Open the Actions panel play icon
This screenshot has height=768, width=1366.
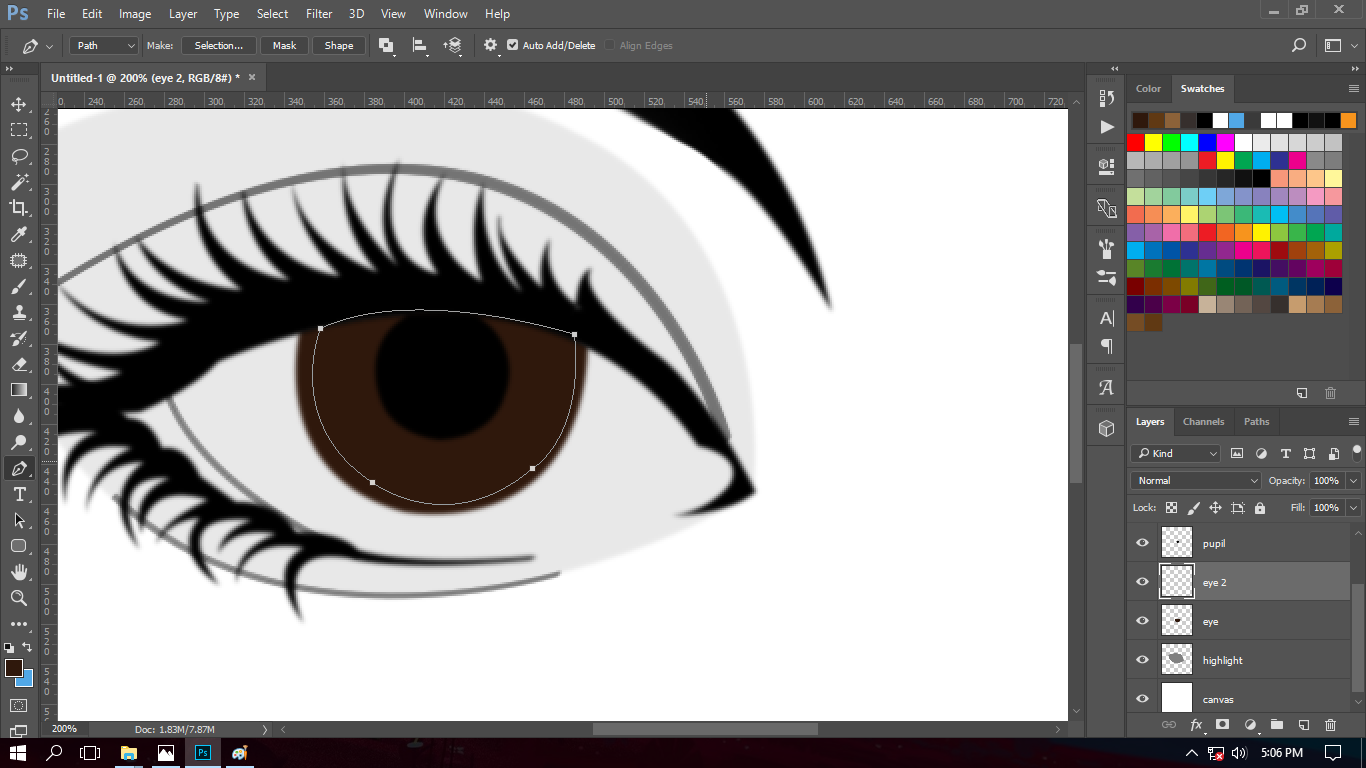(x=1106, y=127)
